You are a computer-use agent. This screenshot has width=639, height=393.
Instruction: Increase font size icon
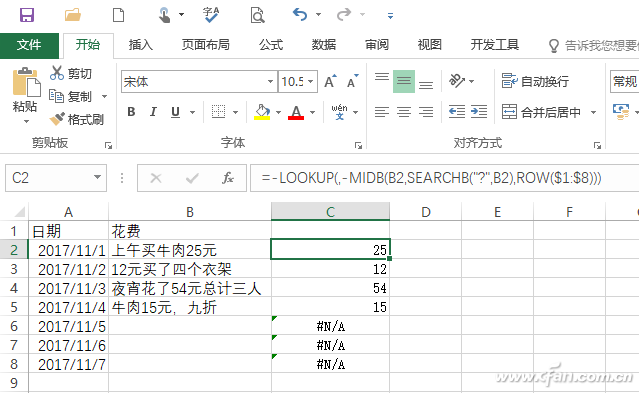coord(331,82)
